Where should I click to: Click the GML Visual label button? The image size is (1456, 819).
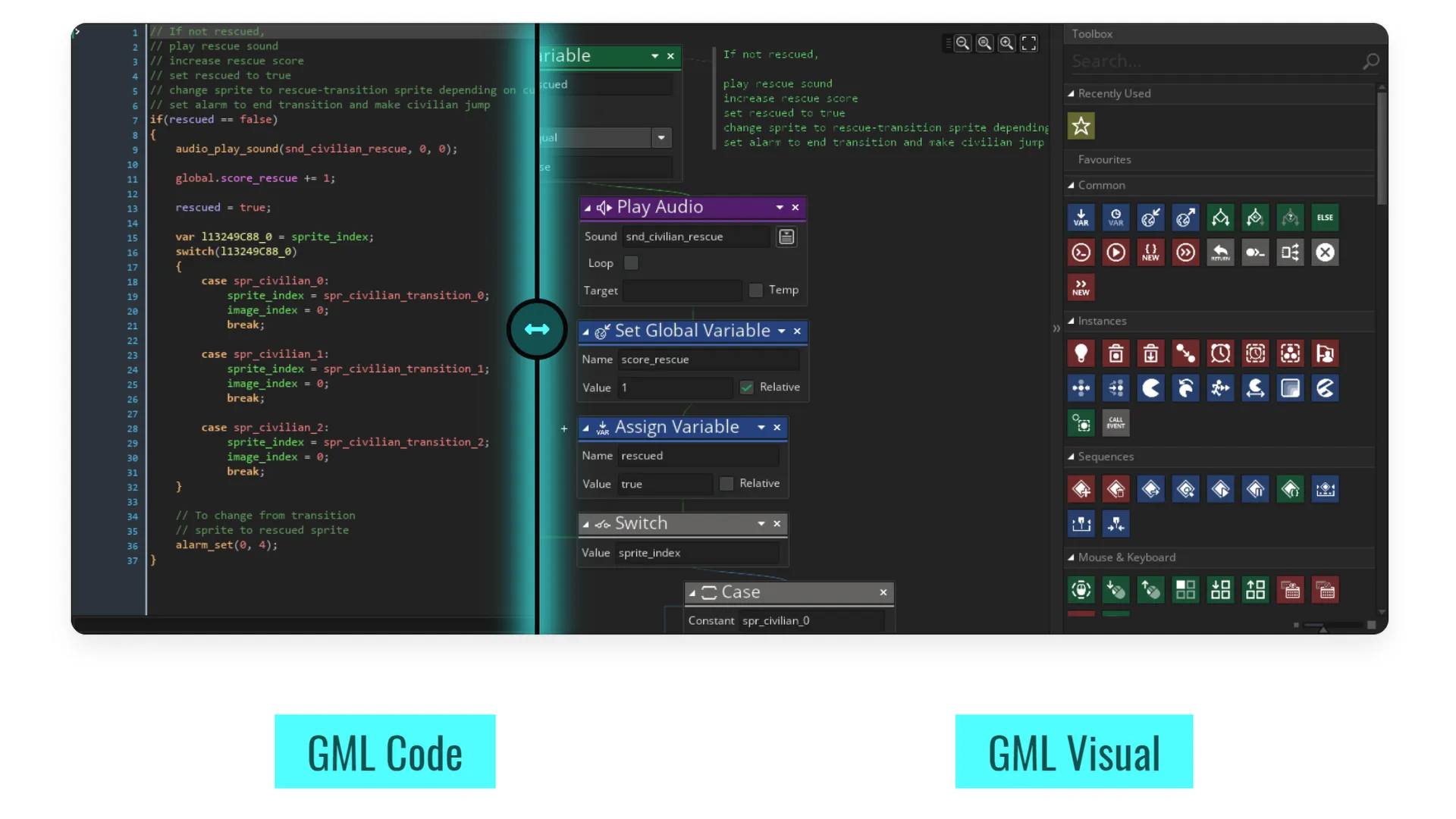(1074, 752)
